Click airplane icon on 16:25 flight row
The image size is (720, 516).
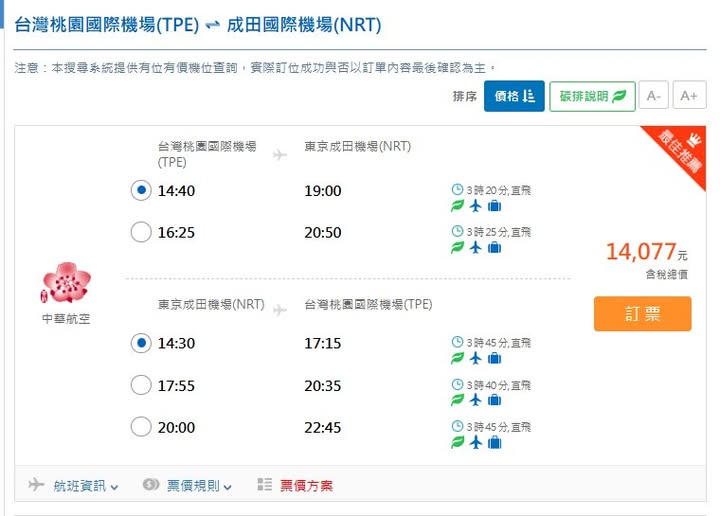pyautogui.click(x=475, y=247)
